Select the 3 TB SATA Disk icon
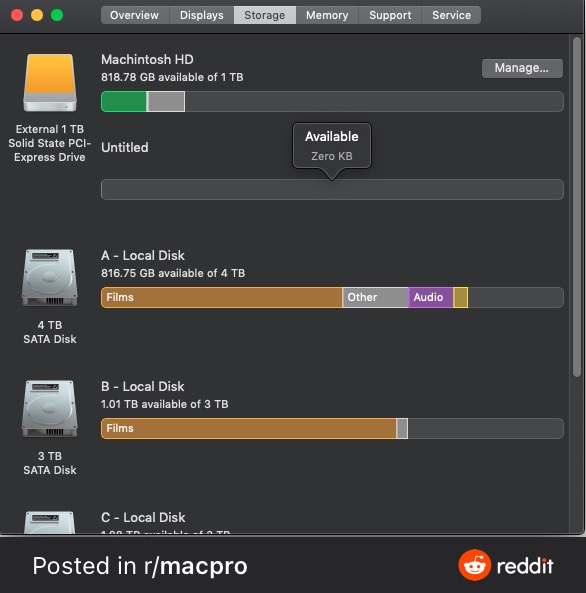Image resolution: width=586 pixels, height=593 pixels. (50, 408)
